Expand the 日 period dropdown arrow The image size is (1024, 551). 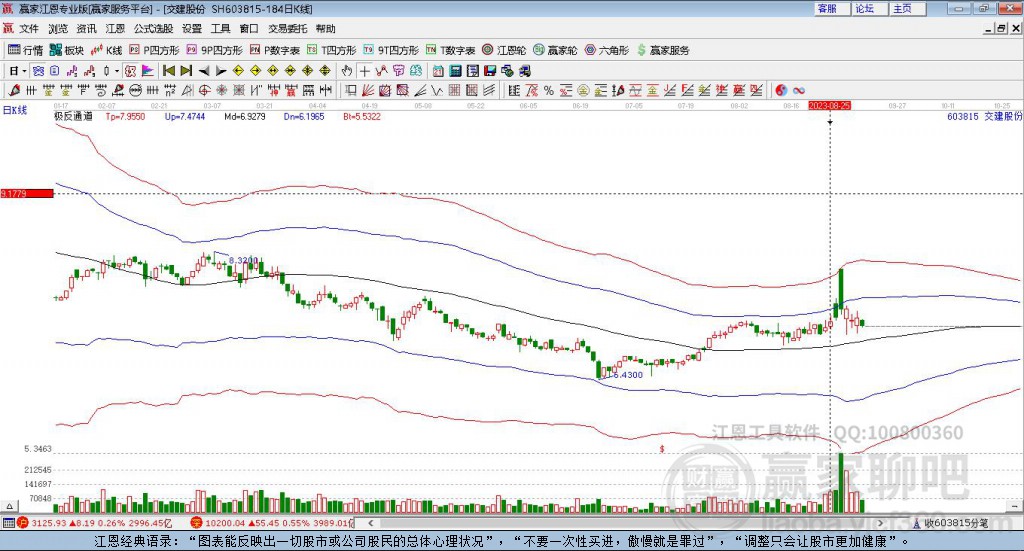tap(24, 71)
